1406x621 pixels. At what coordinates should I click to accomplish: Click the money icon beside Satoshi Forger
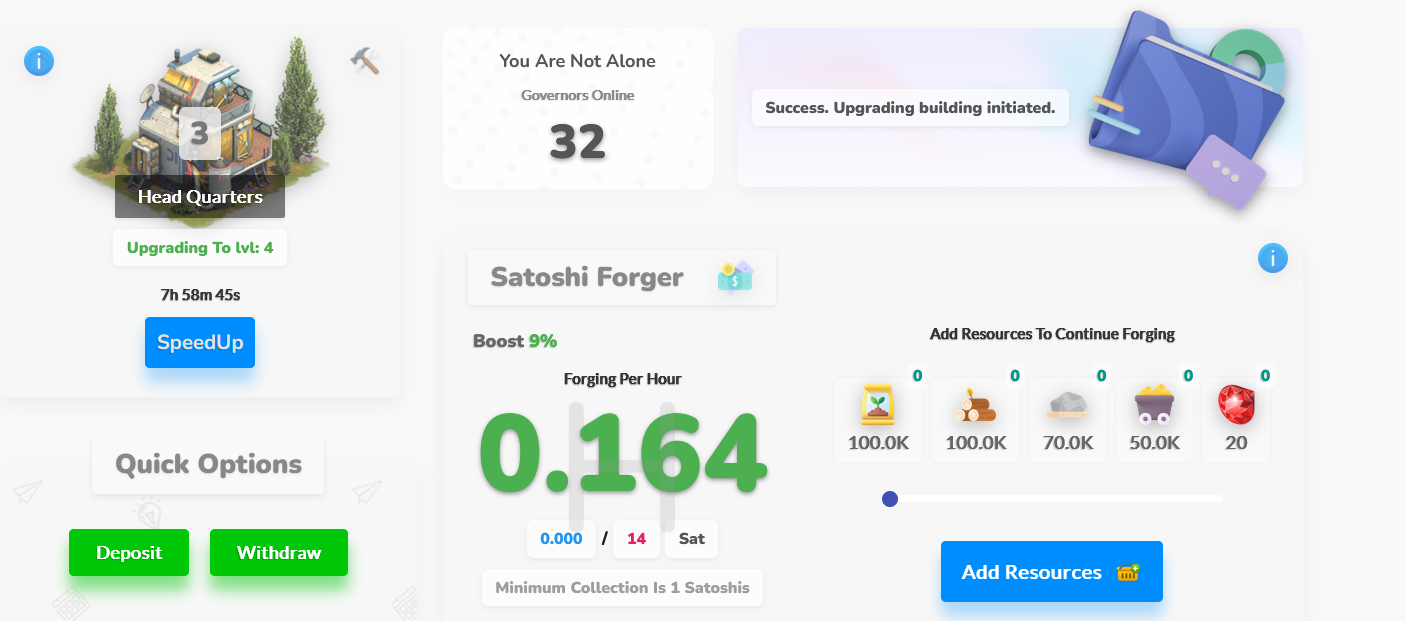[735, 277]
